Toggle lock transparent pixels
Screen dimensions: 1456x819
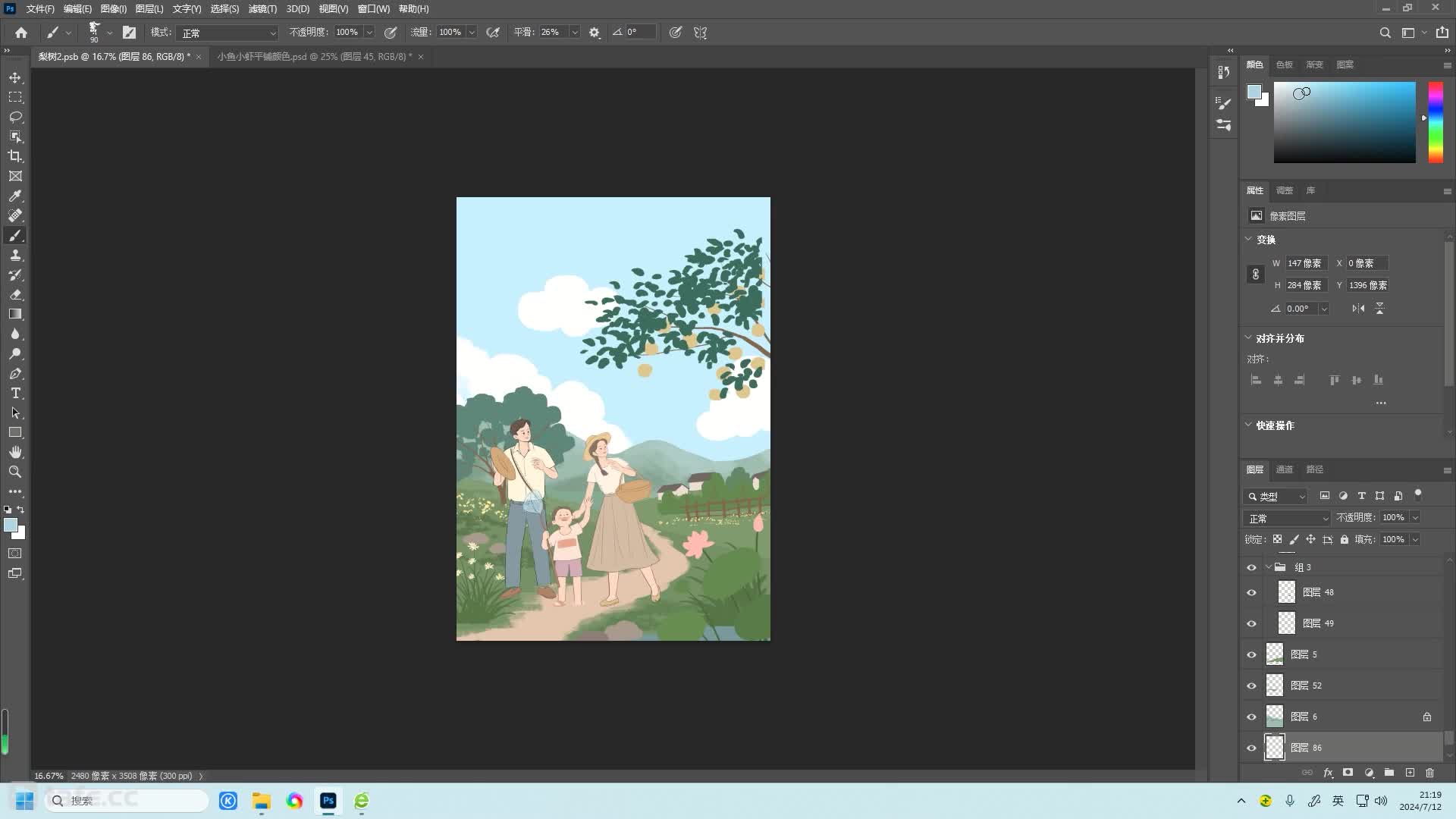[1277, 539]
